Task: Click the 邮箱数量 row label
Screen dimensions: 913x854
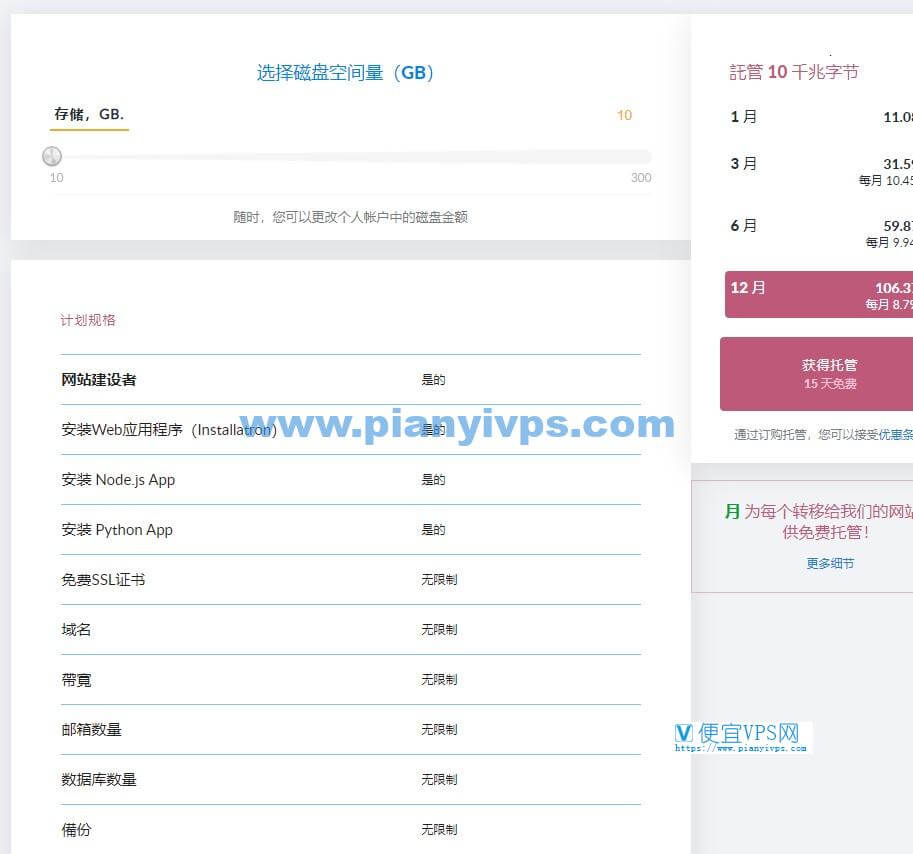Action: pyautogui.click(x=91, y=729)
